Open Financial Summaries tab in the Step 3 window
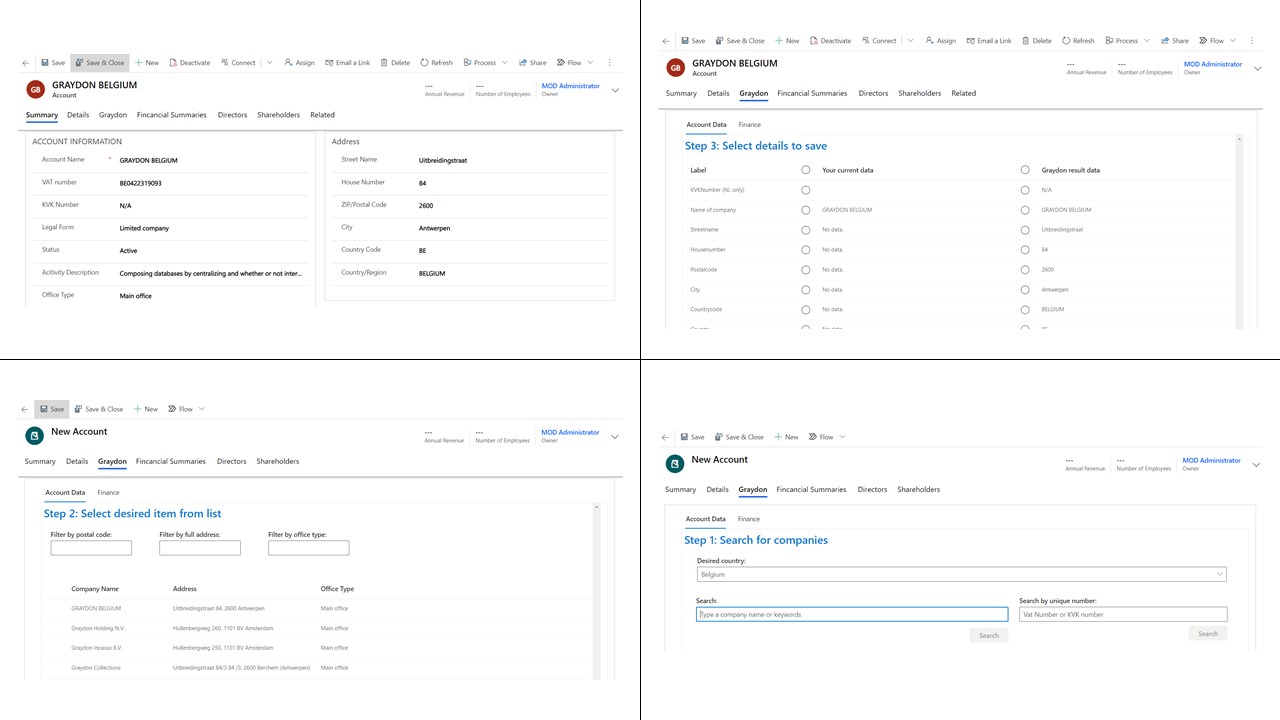Image resolution: width=1280 pixels, height=720 pixels. [x=812, y=93]
